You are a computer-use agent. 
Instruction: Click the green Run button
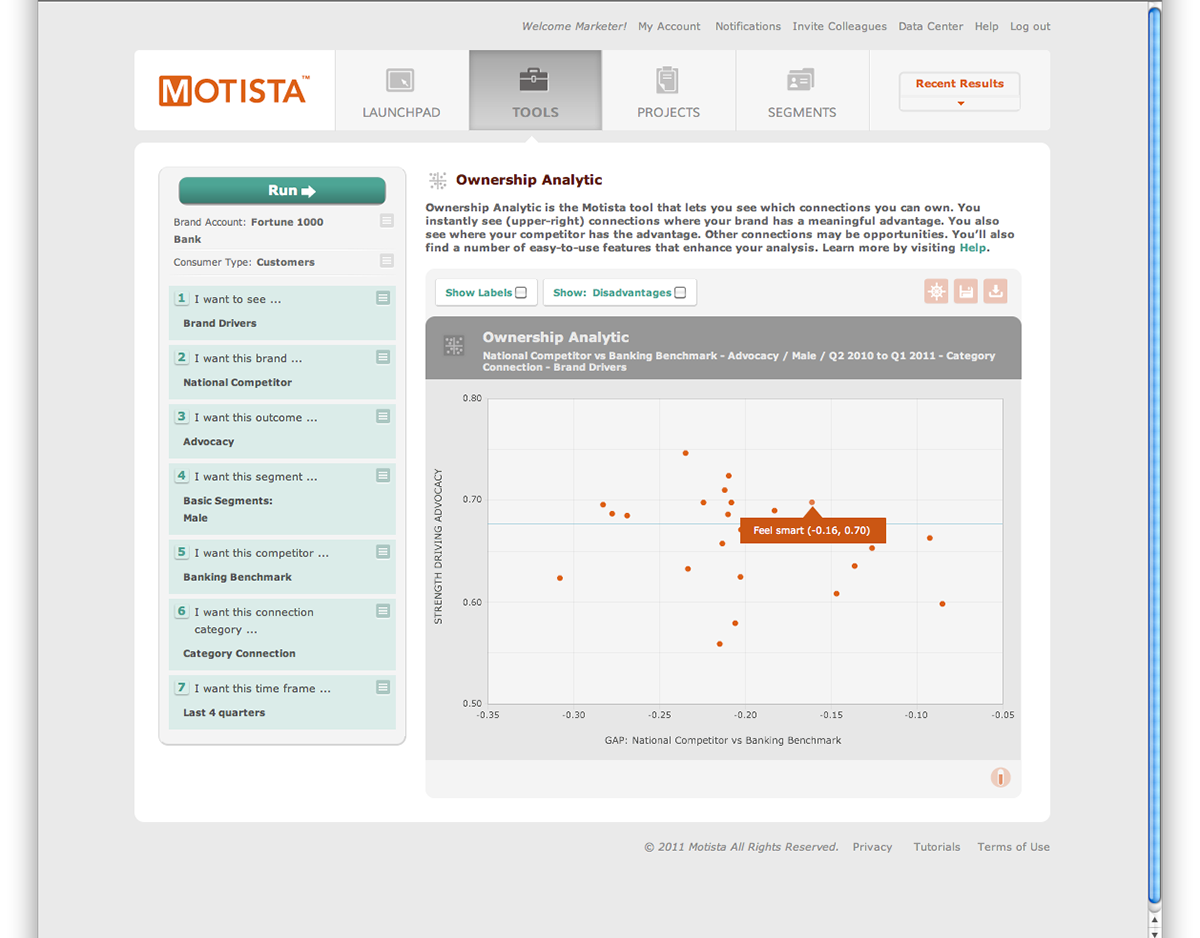(282, 191)
